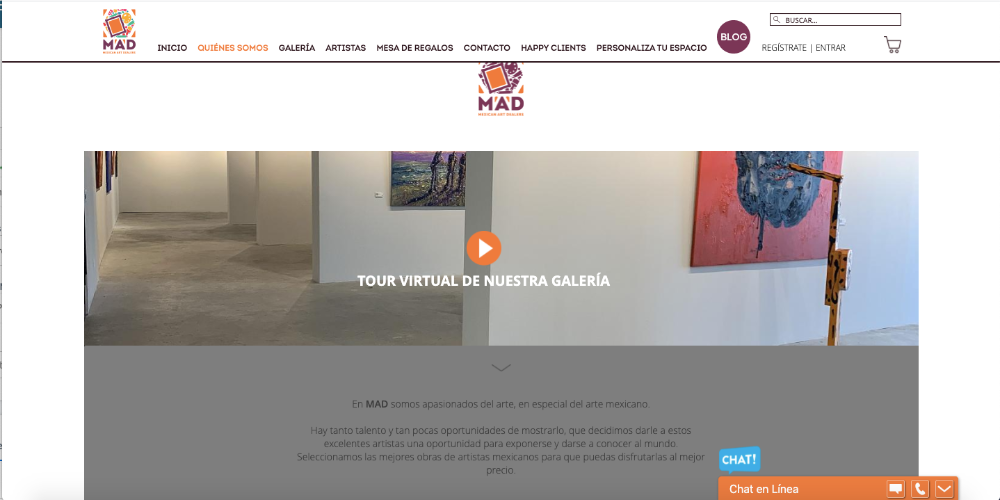Play the gallery virtual tour video
Viewport: 1000px width, 500px height.
(483, 248)
